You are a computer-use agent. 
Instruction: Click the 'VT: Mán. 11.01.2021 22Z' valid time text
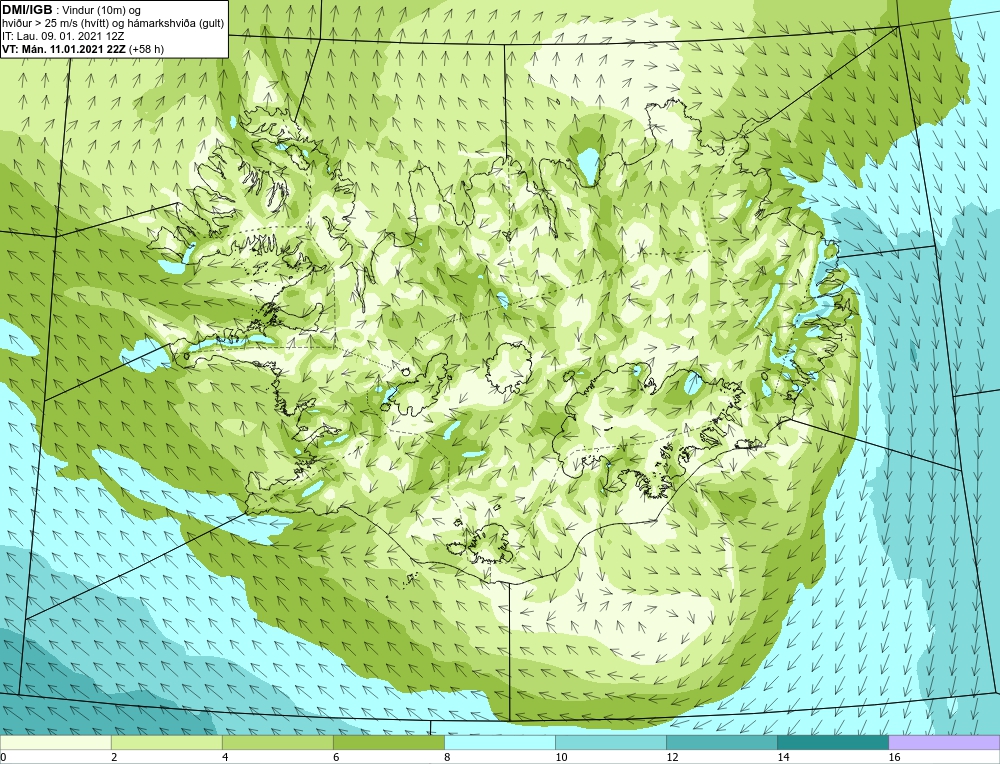(x=64, y=49)
